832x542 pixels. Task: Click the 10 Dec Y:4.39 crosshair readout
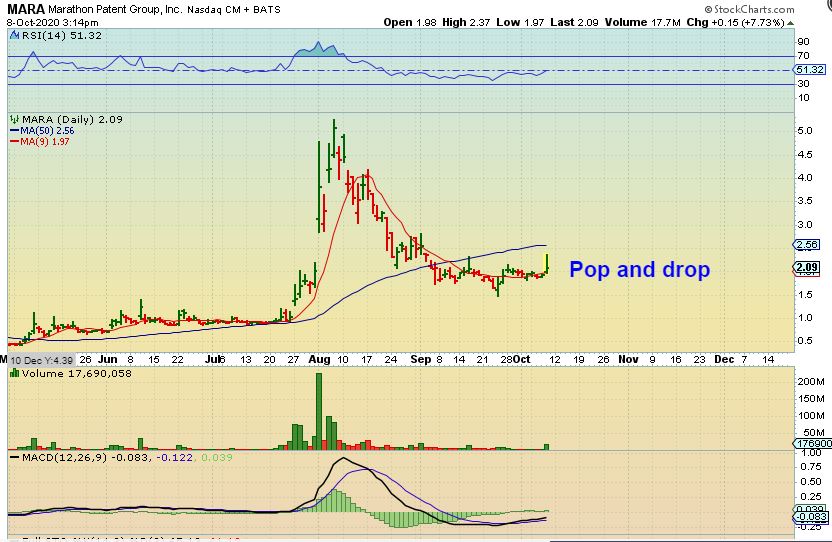pyautogui.click(x=41, y=360)
